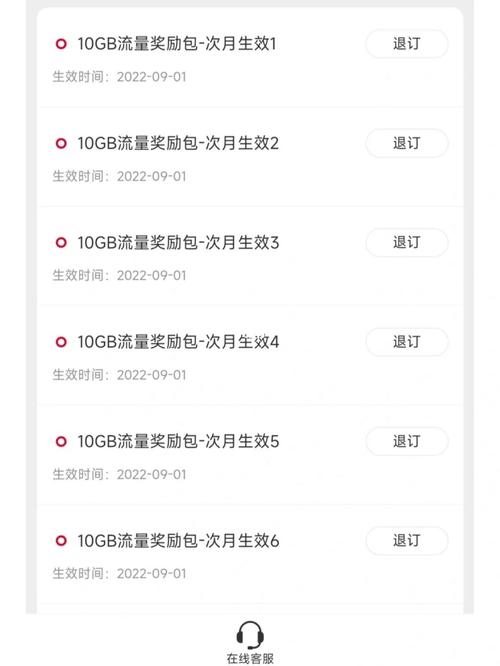The height and width of the screenshot is (666, 500).
Task: Click red circle beside 次月生效1 package
Action: [x=61, y=44]
